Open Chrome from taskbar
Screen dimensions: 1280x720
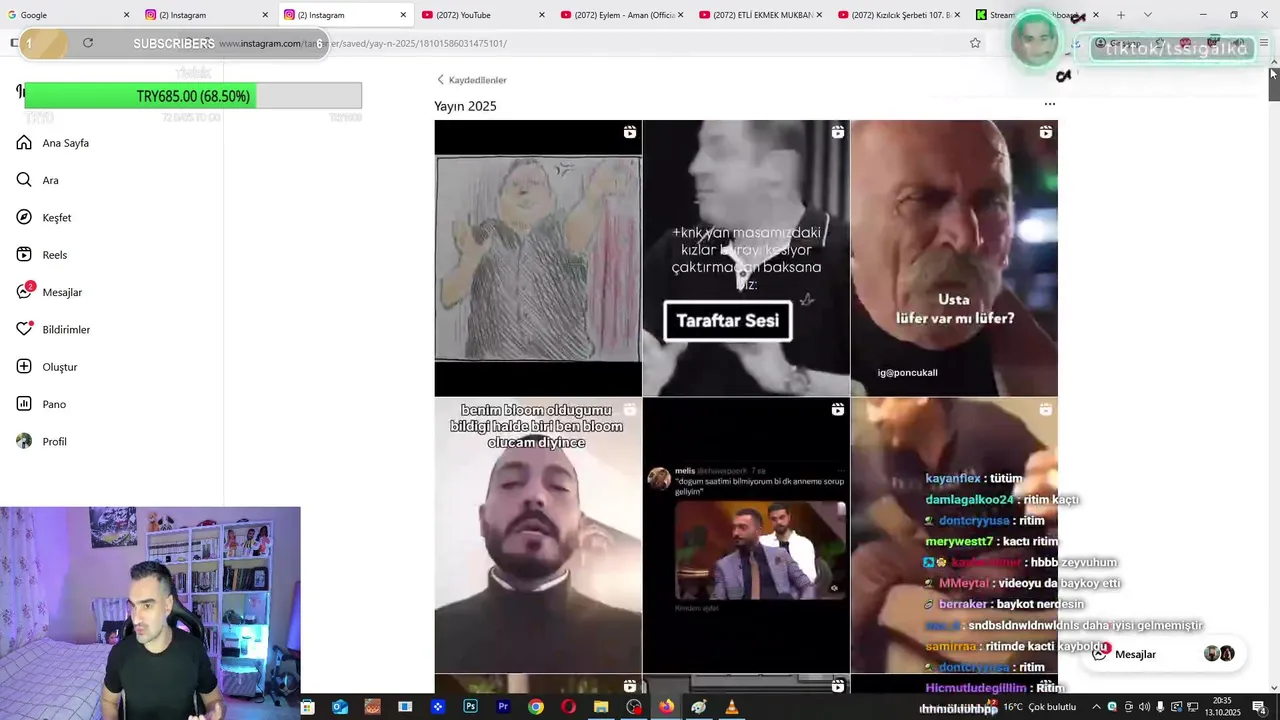(x=536, y=707)
